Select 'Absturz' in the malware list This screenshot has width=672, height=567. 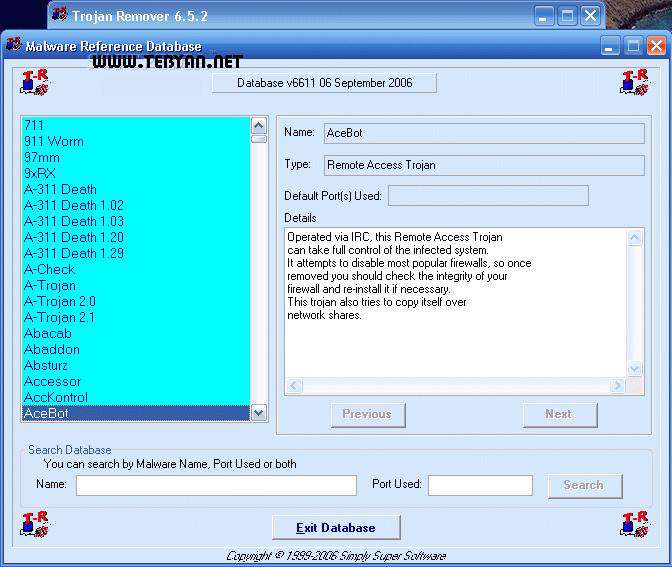[135, 365]
